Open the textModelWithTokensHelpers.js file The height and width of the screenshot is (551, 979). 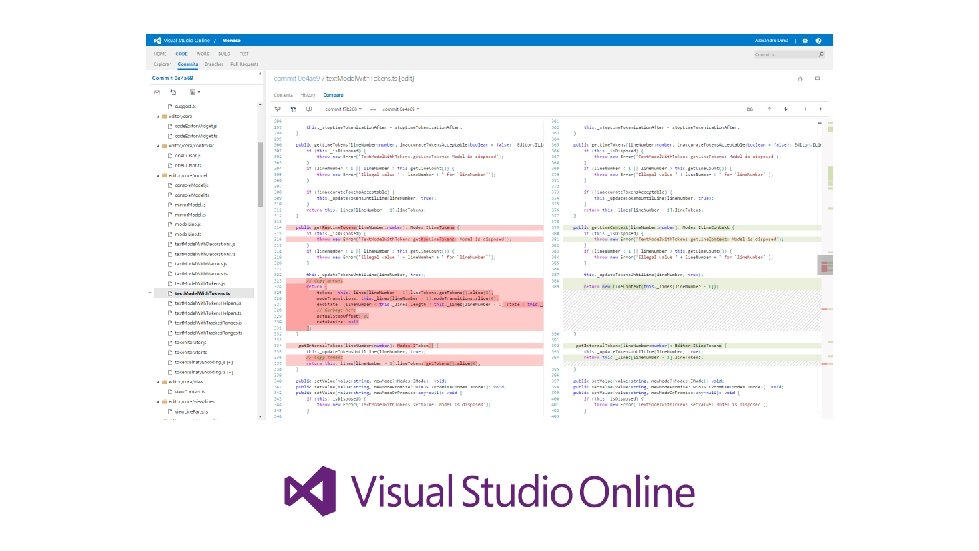tap(207, 303)
